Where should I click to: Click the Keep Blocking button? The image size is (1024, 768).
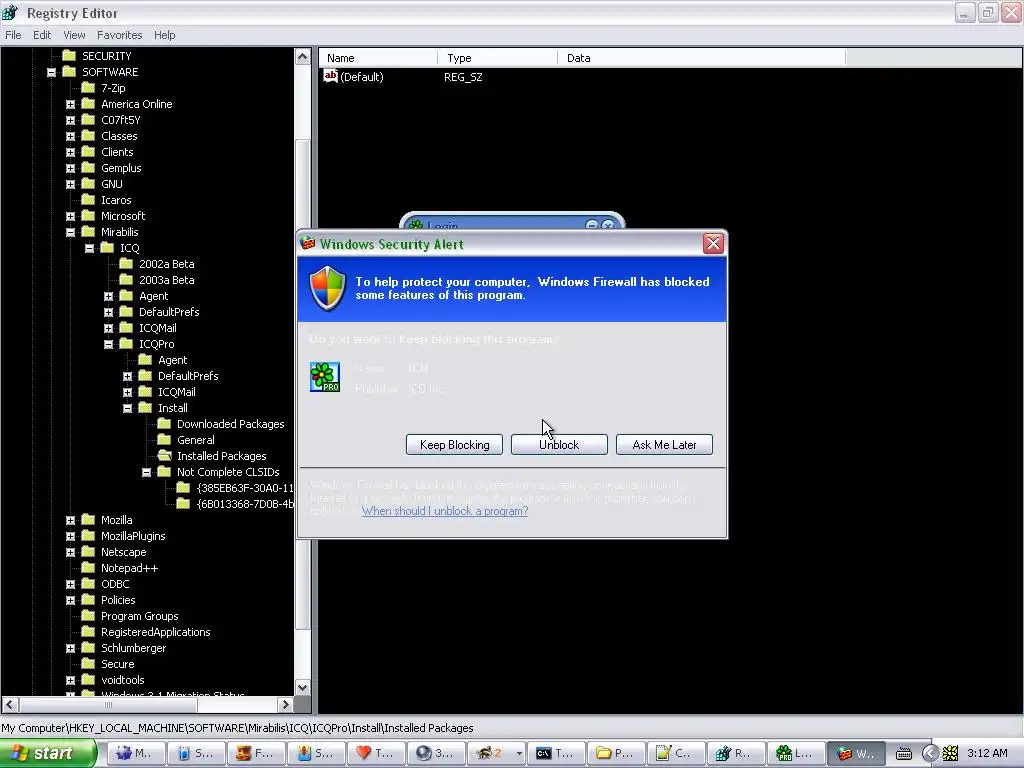(455, 445)
